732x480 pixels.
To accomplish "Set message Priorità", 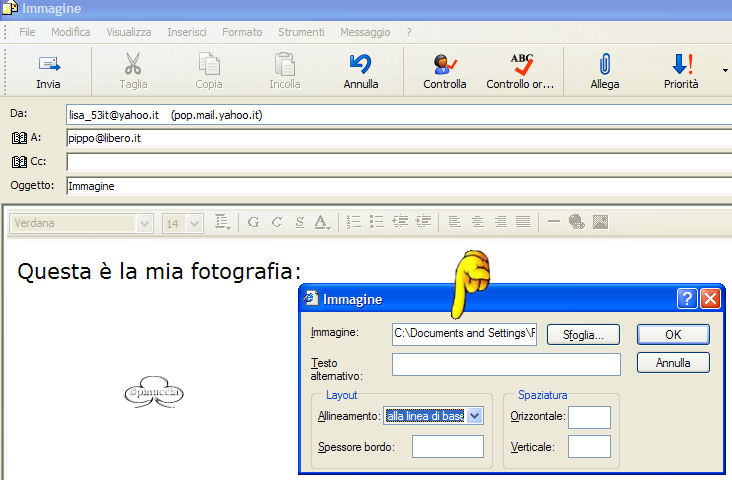I will pos(681,71).
